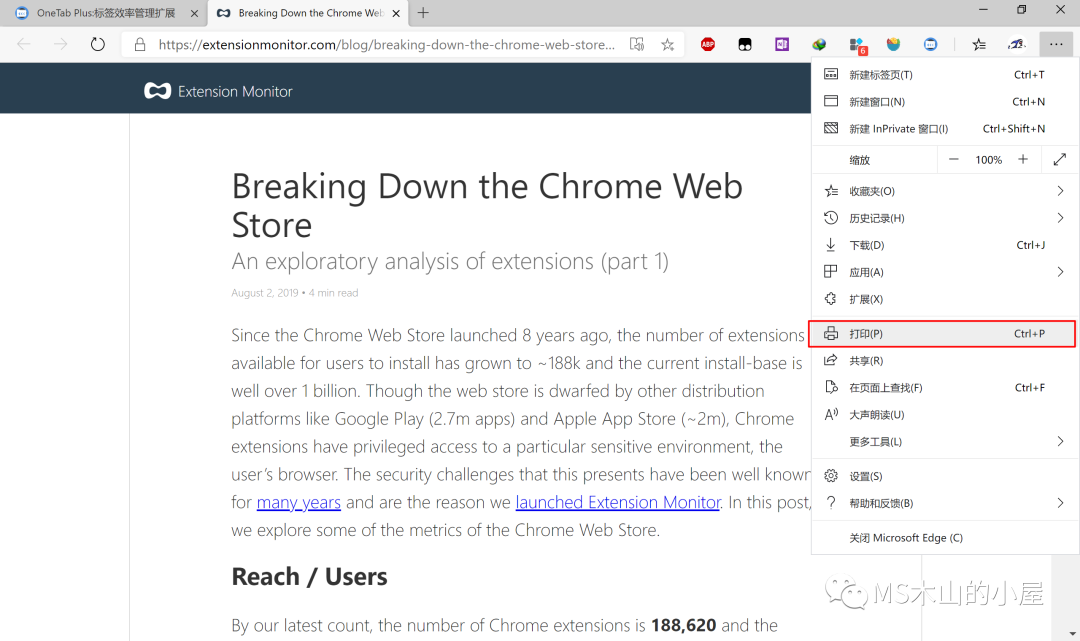Viewport: 1080px width, 641px height.
Task: Zoom in with the plus button
Action: (1024, 160)
